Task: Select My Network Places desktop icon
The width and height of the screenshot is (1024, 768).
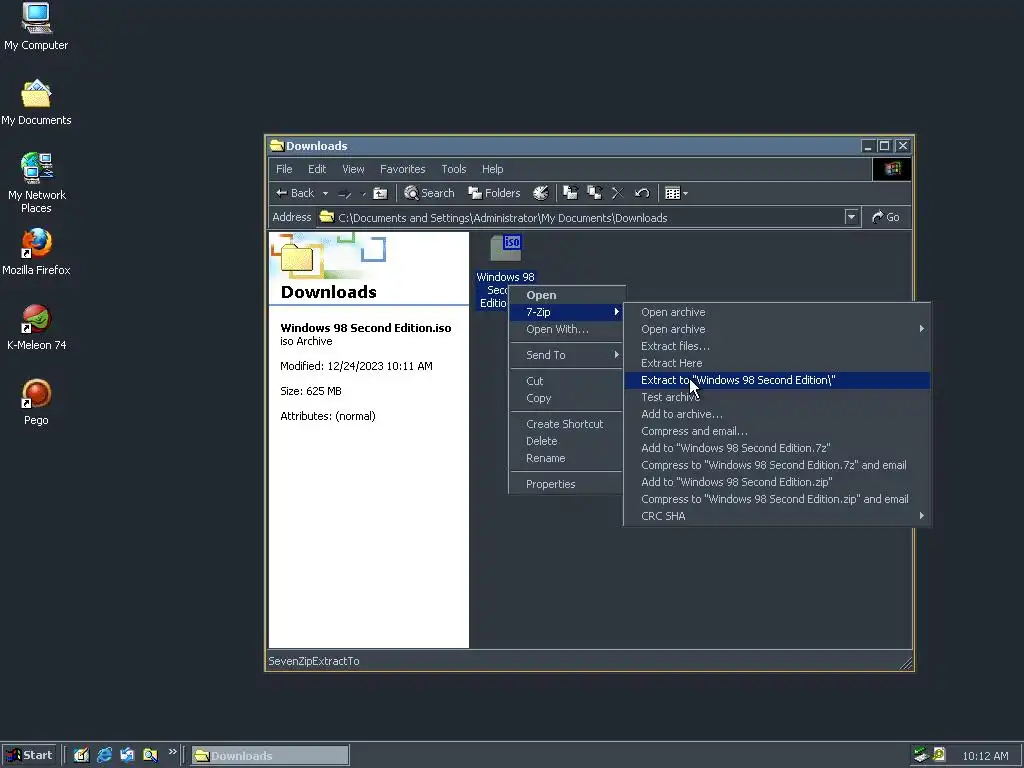Action: (x=36, y=182)
